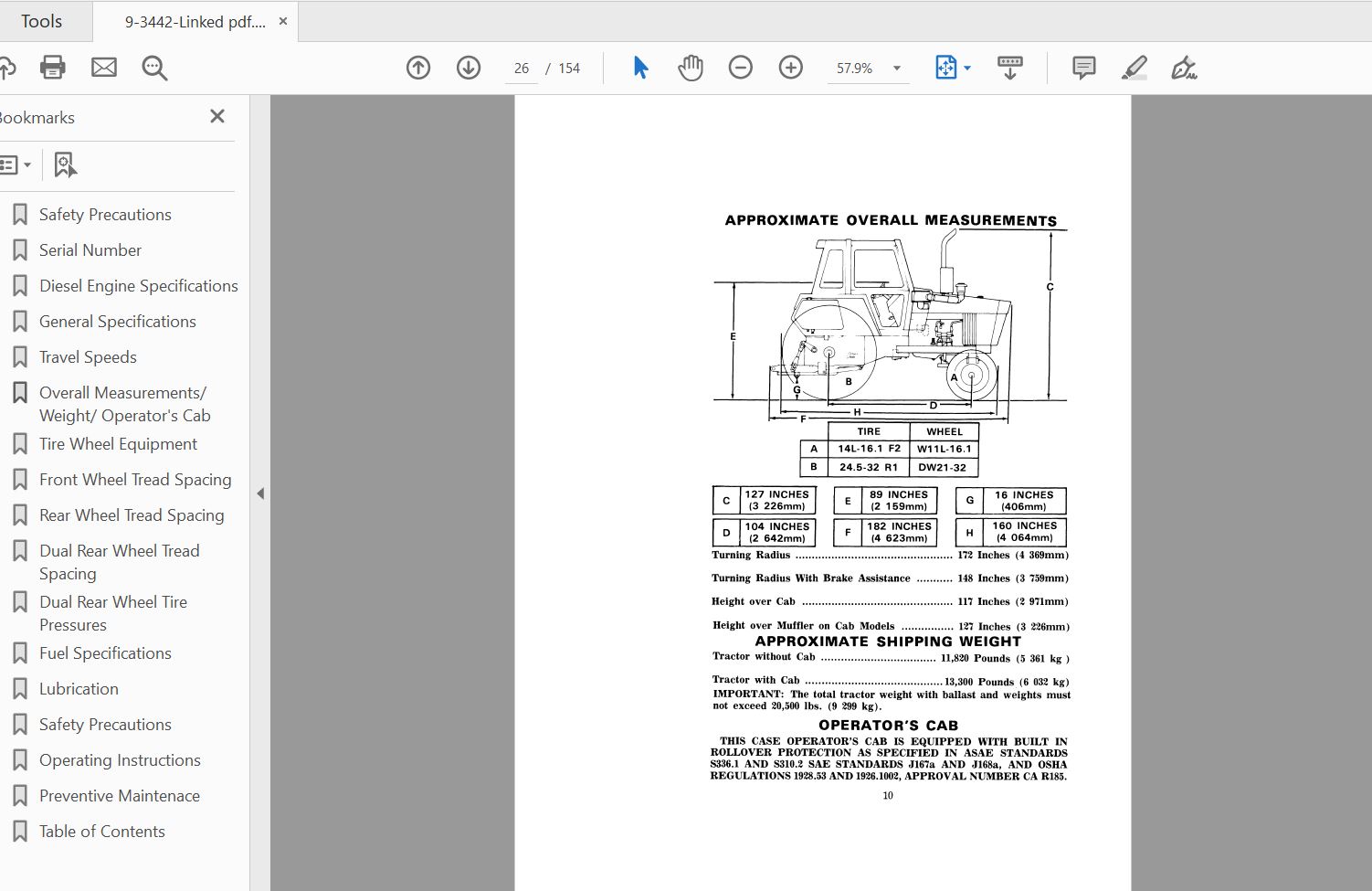
Task: Switch to the Tools tab
Action: pyautogui.click(x=42, y=20)
